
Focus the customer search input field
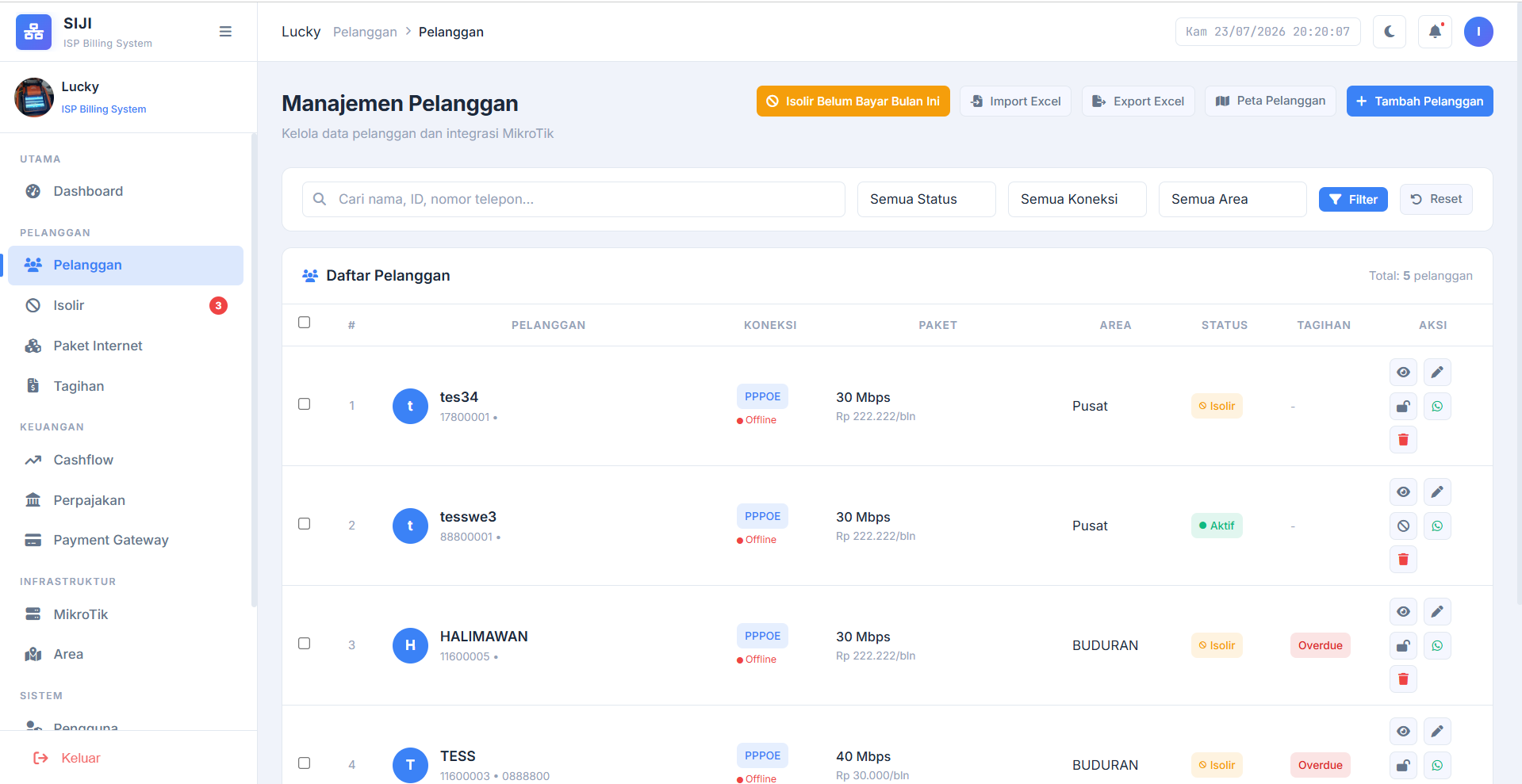573,199
